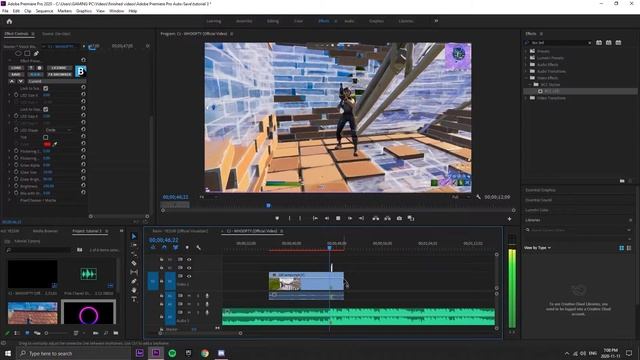Select the Selection arrow tool

pyautogui.click(x=133, y=236)
